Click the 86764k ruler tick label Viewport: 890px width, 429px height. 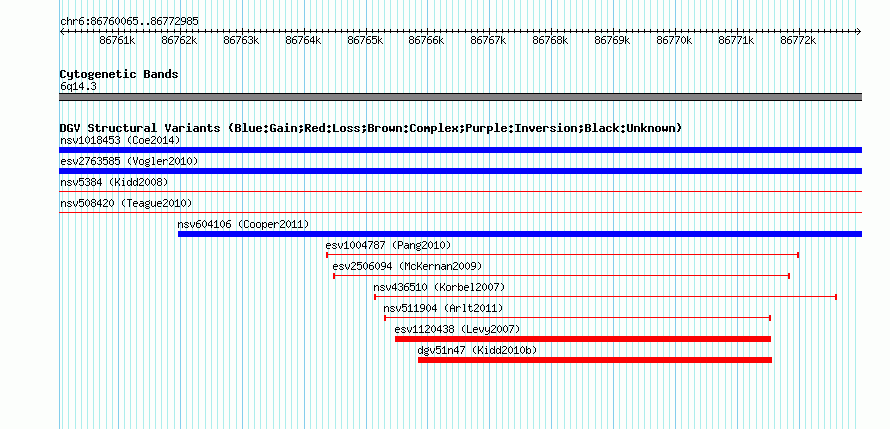coord(303,40)
